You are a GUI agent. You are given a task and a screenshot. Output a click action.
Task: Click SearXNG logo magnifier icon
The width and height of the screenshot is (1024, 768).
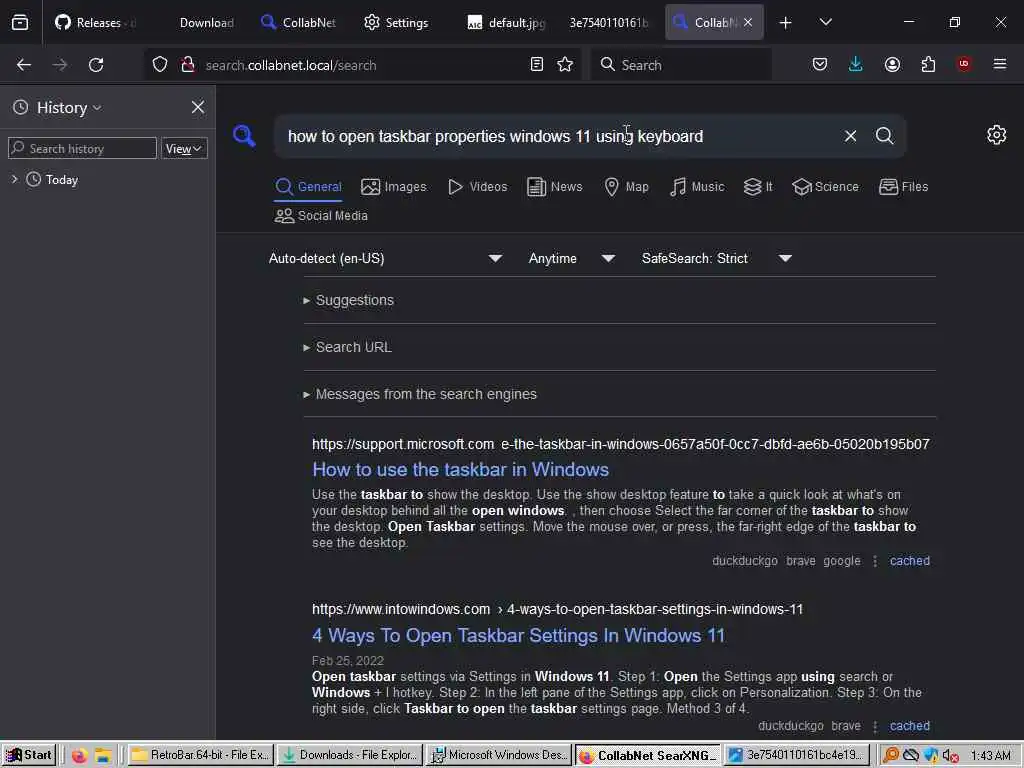(x=244, y=136)
